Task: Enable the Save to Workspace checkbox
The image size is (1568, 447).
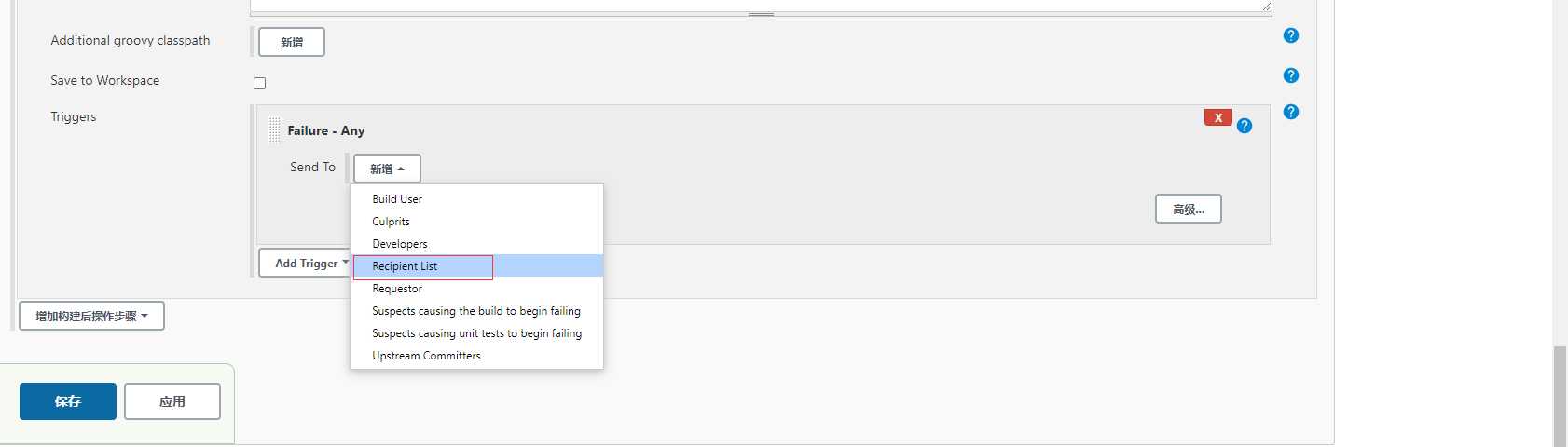Action: pyautogui.click(x=260, y=83)
